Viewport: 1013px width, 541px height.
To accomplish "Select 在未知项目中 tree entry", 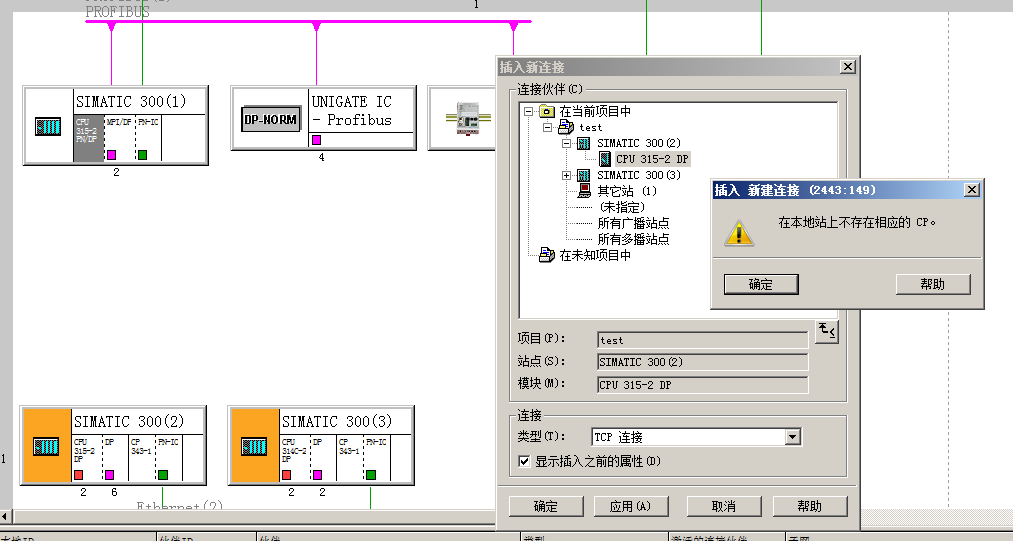I will (x=595, y=255).
